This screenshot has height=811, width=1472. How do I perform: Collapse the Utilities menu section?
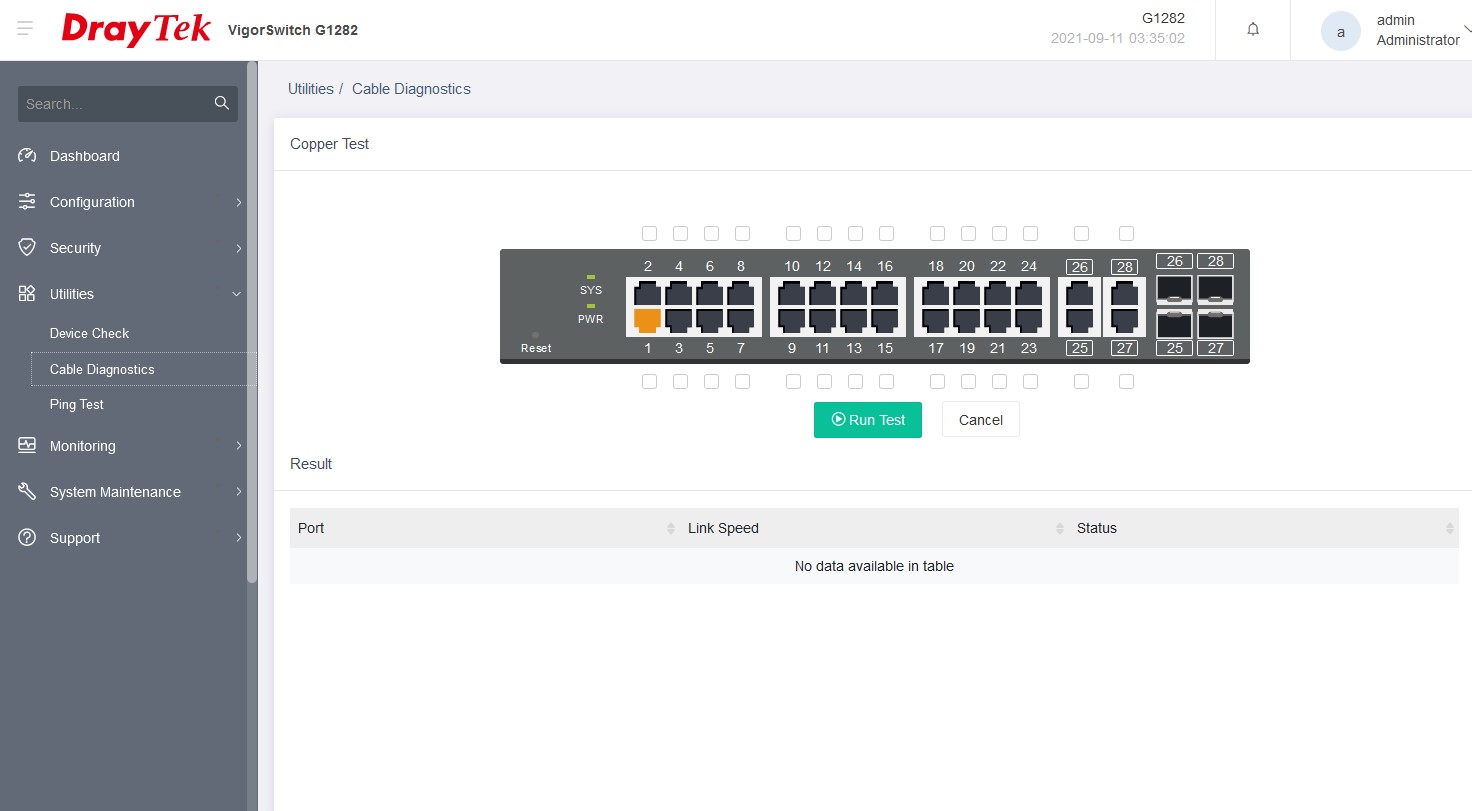pos(72,294)
